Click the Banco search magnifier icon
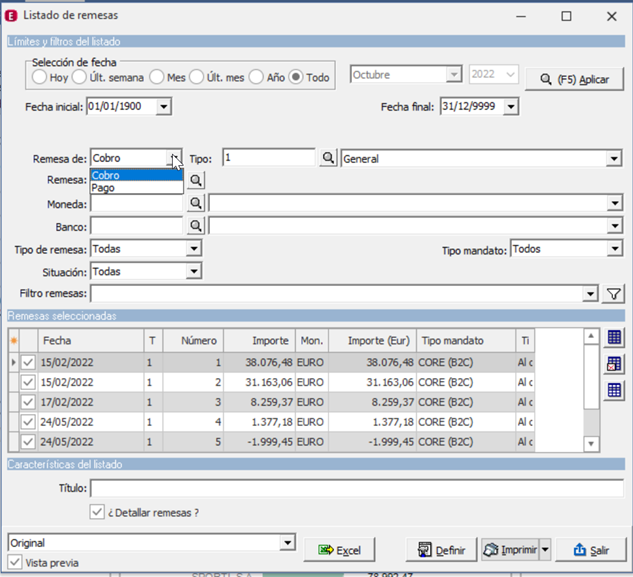 click(x=196, y=226)
